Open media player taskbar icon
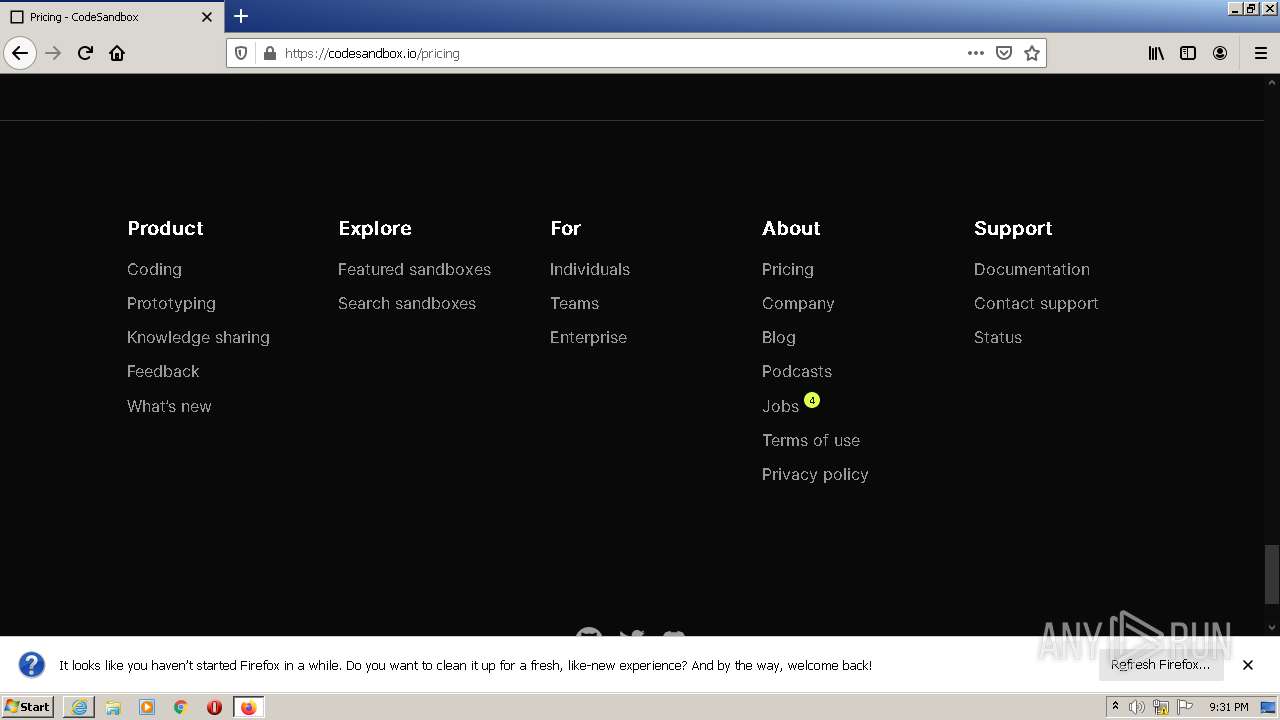Image resolution: width=1280 pixels, height=720 pixels. click(147, 707)
